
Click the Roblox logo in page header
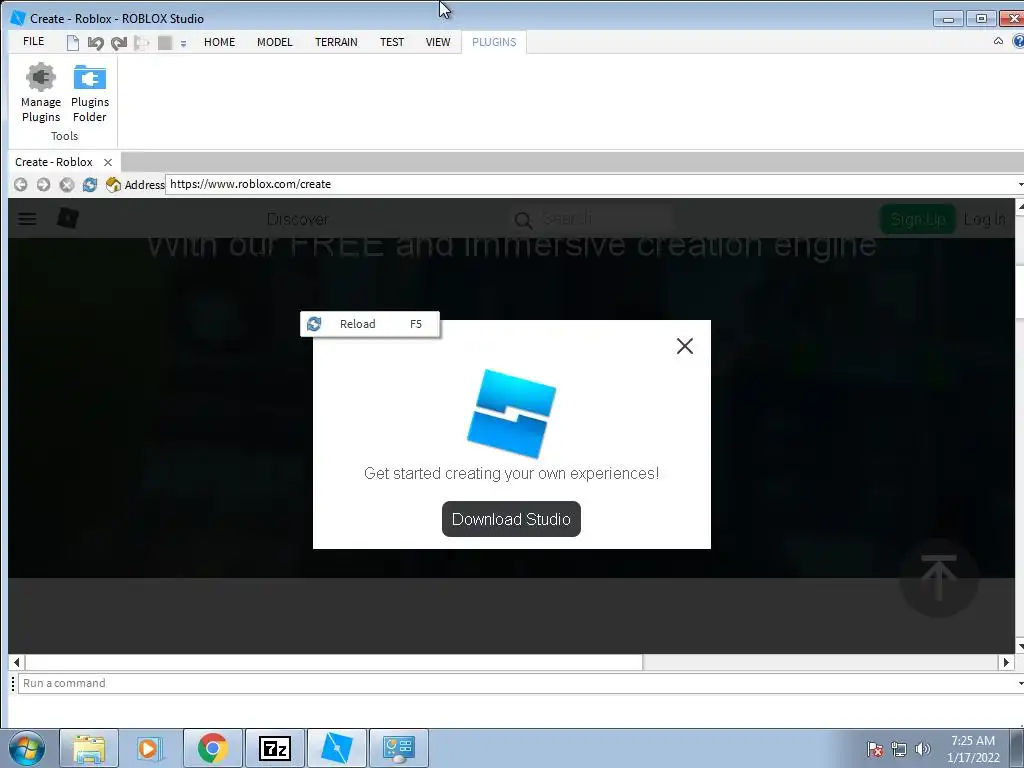coord(68,218)
